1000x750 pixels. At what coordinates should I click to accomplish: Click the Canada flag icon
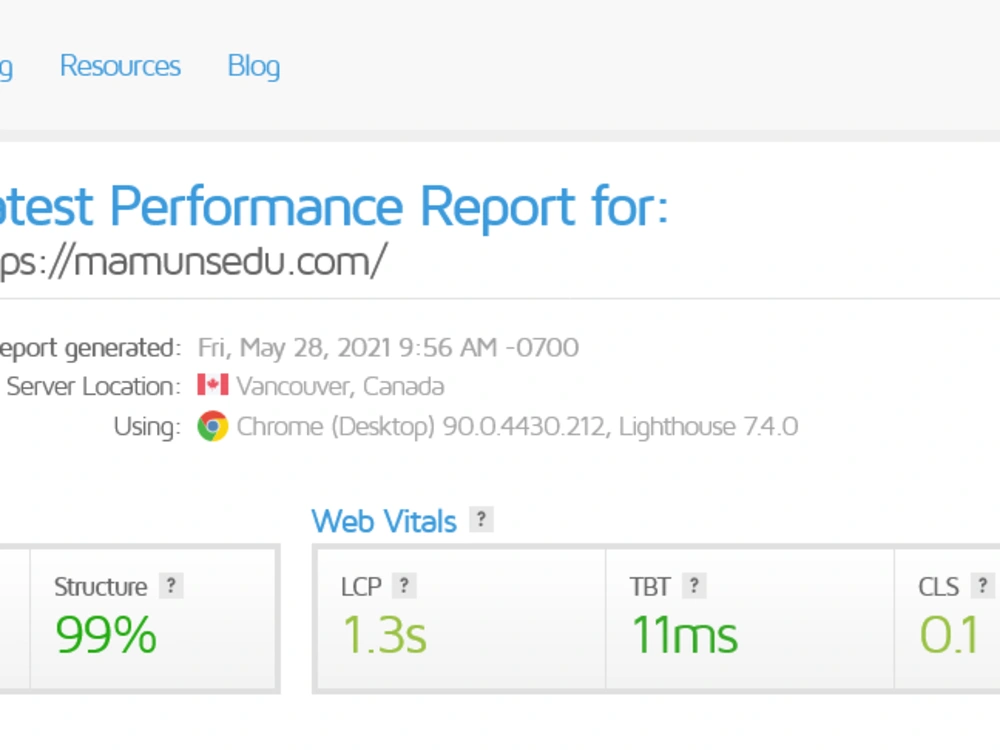(x=213, y=385)
